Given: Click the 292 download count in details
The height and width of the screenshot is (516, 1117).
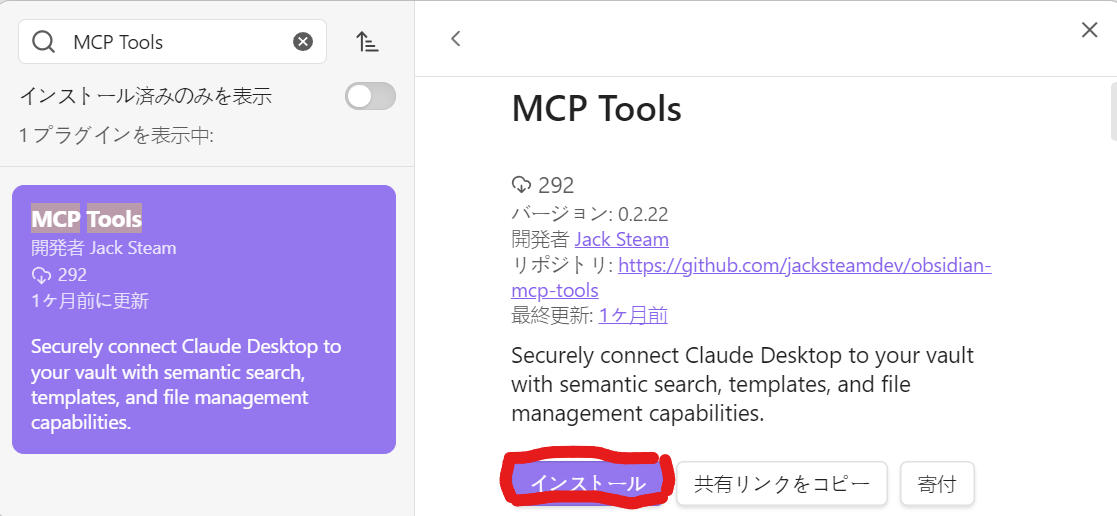Looking at the screenshot, I should (556, 185).
